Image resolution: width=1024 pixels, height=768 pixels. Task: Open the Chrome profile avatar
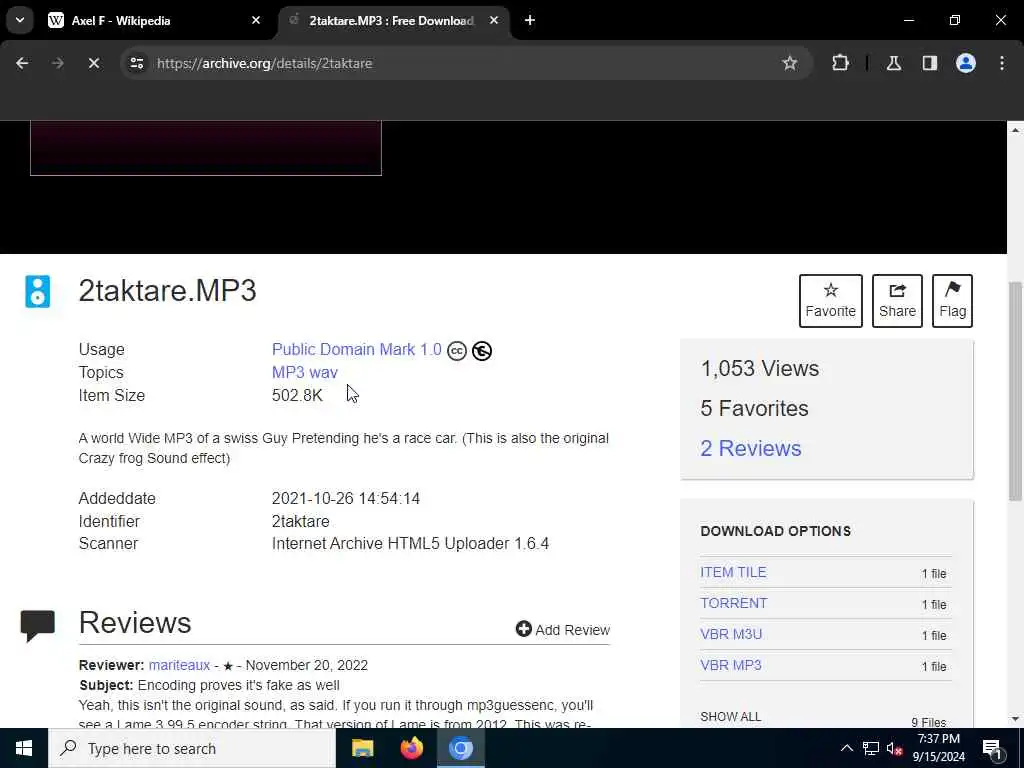(966, 63)
